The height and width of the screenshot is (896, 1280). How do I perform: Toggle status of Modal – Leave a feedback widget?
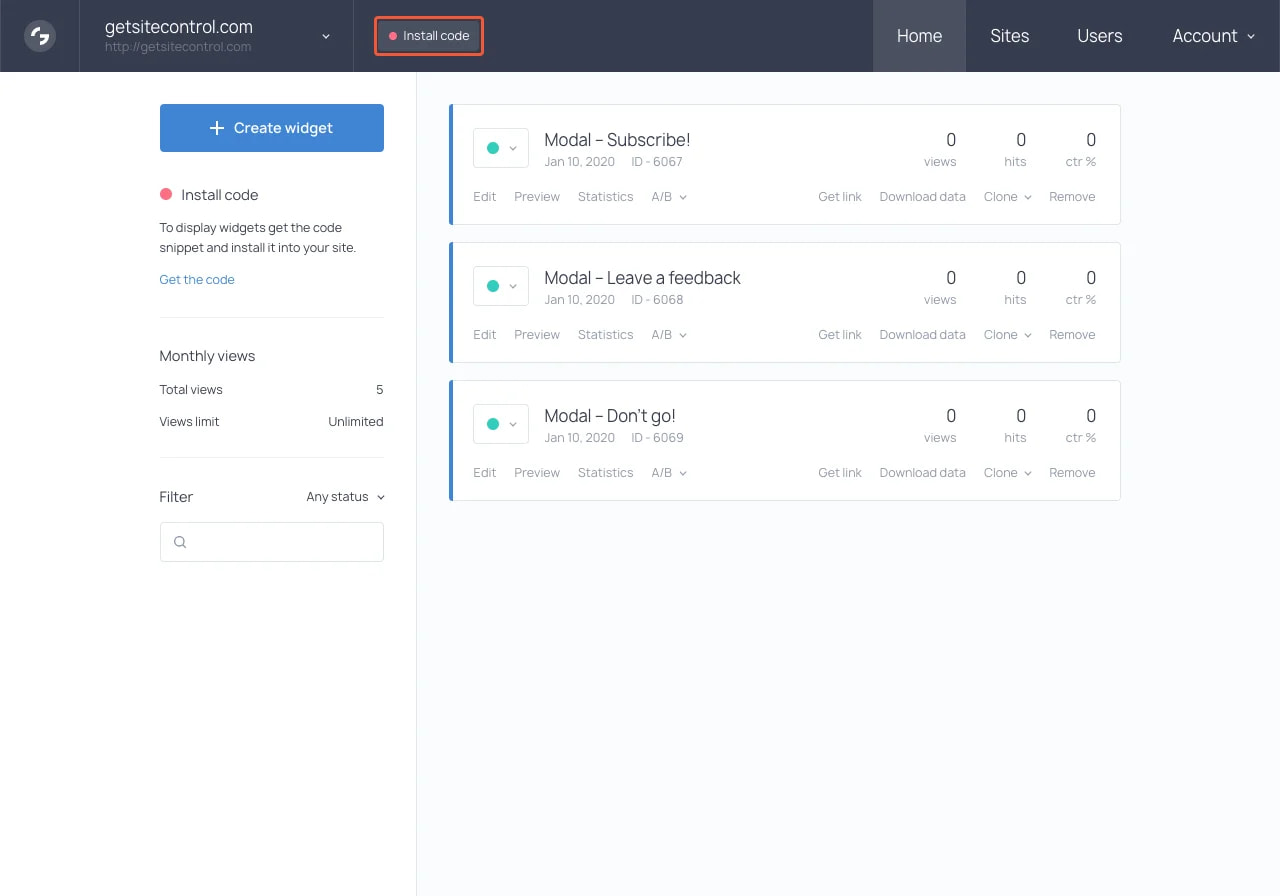tap(501, 286)
